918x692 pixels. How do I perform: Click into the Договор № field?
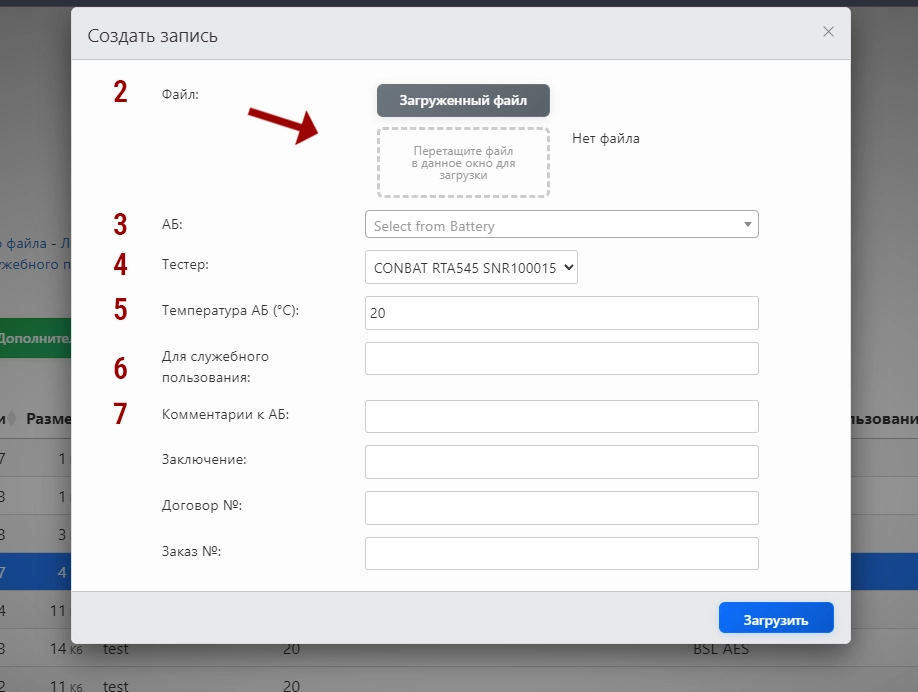(x=561, y=508)
